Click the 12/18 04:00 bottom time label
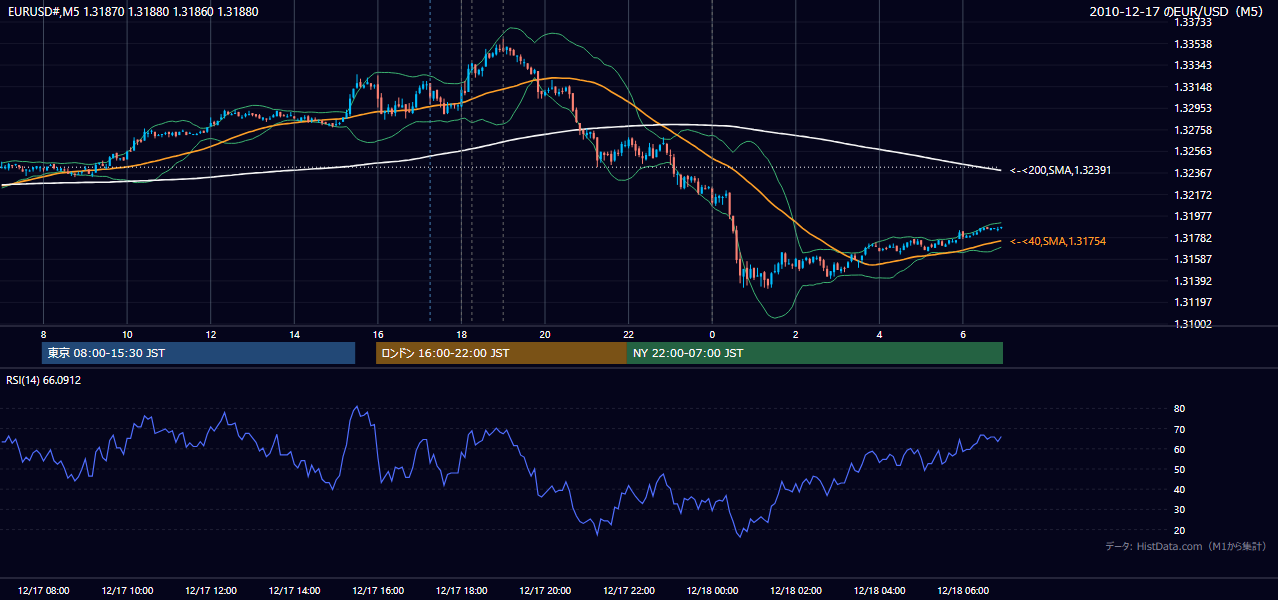Viewport: 1278px width, 600px height. pos(879,591)
